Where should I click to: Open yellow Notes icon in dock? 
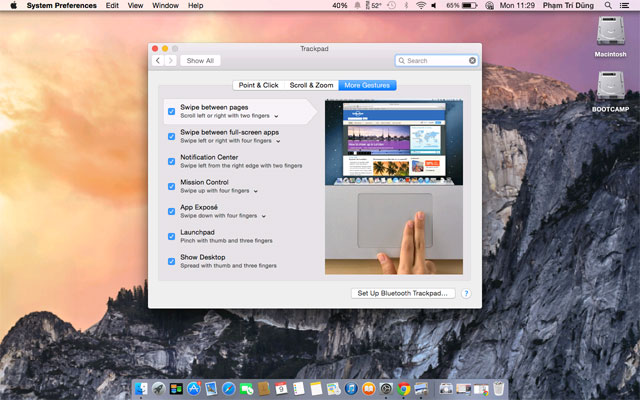[316, 389]
